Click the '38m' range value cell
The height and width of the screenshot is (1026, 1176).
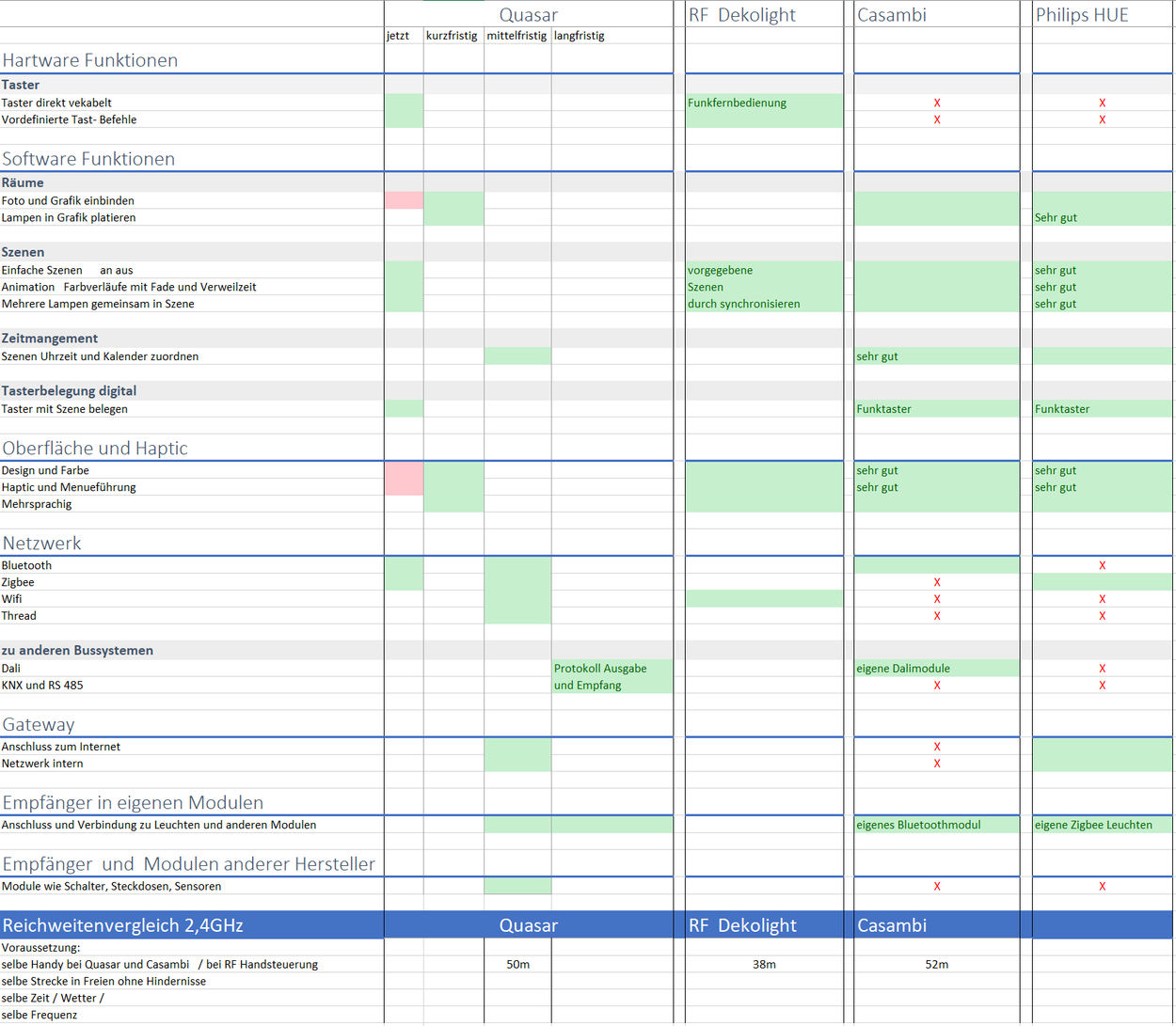(x=764, y=965)
